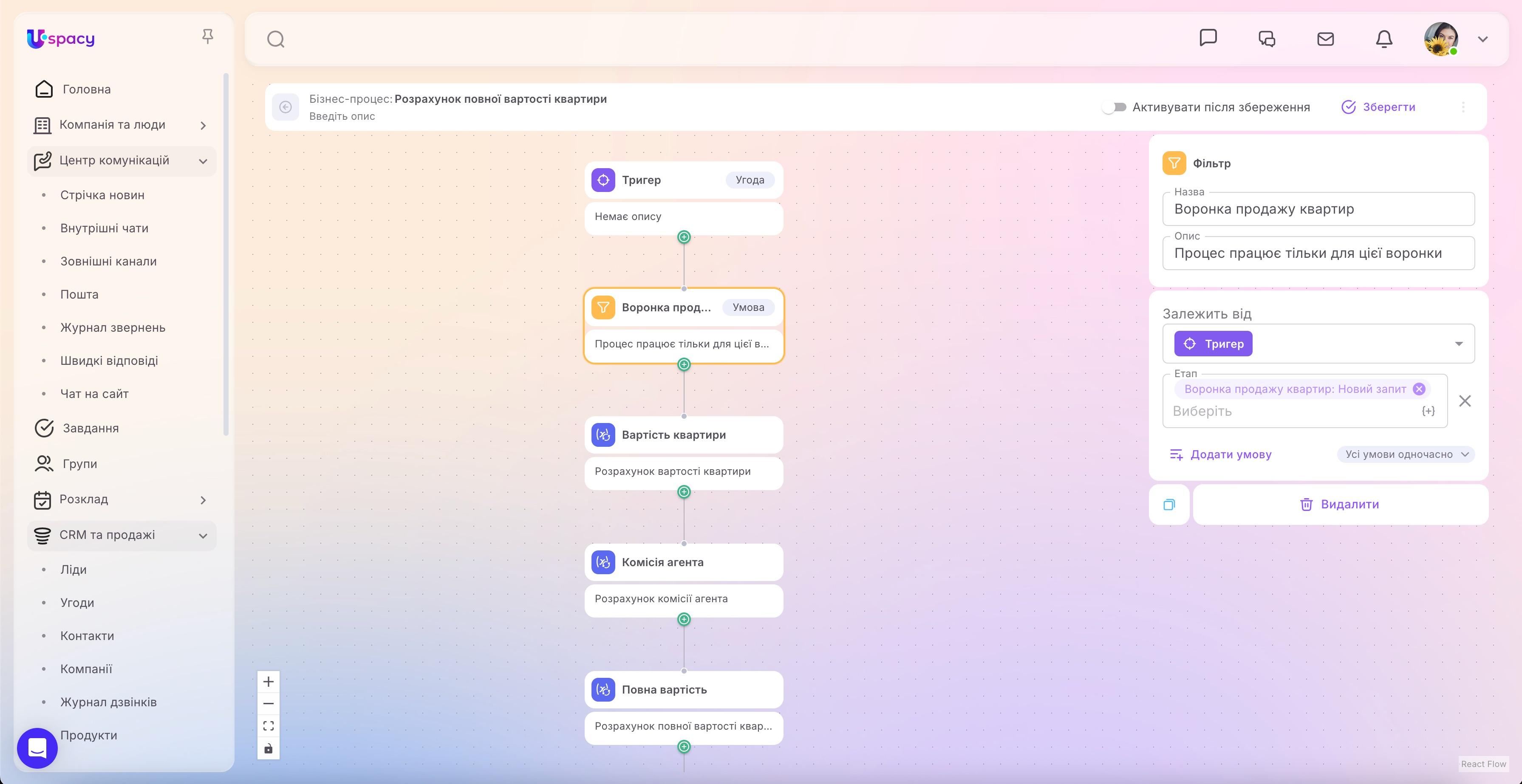The image size is (1522, 784).
Task: Click the Uspacy logo
Action: (61, 38)
